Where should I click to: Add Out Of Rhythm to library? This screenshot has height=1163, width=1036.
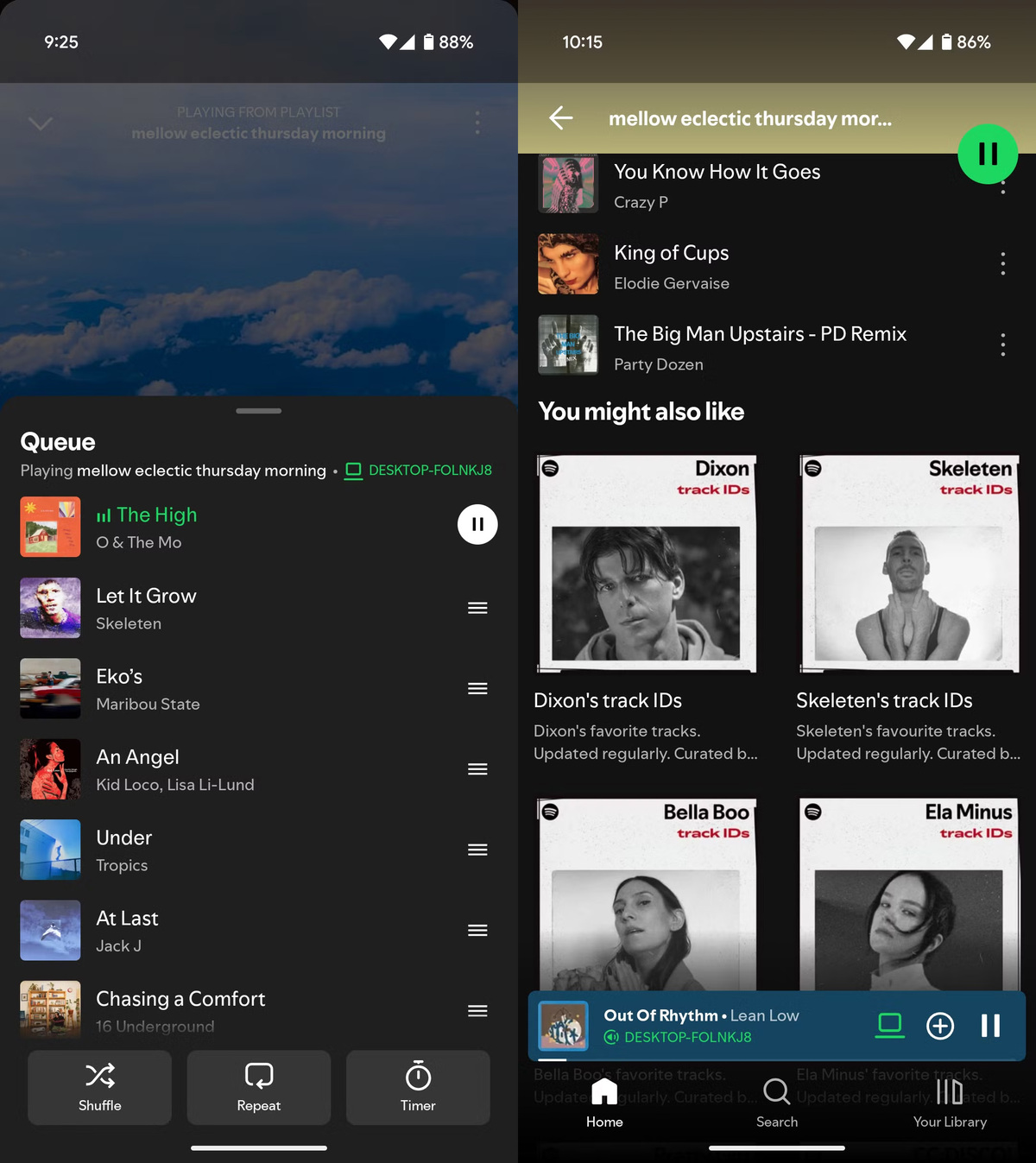940,1026
